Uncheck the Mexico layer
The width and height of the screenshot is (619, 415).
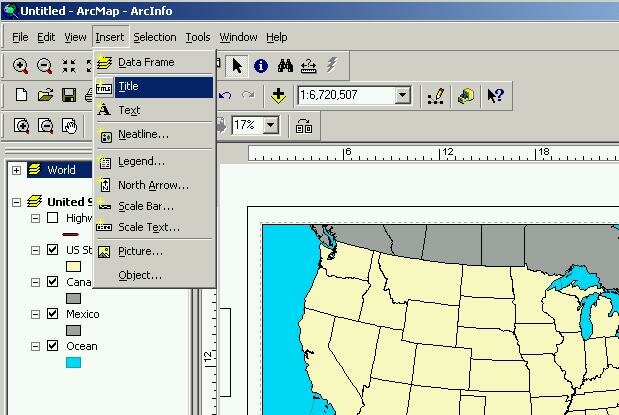click(x=53, y=314)
